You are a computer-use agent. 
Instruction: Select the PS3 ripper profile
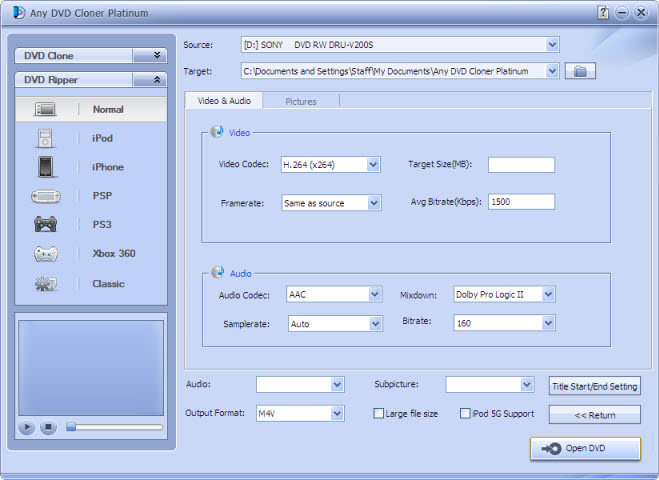(91, 224)
